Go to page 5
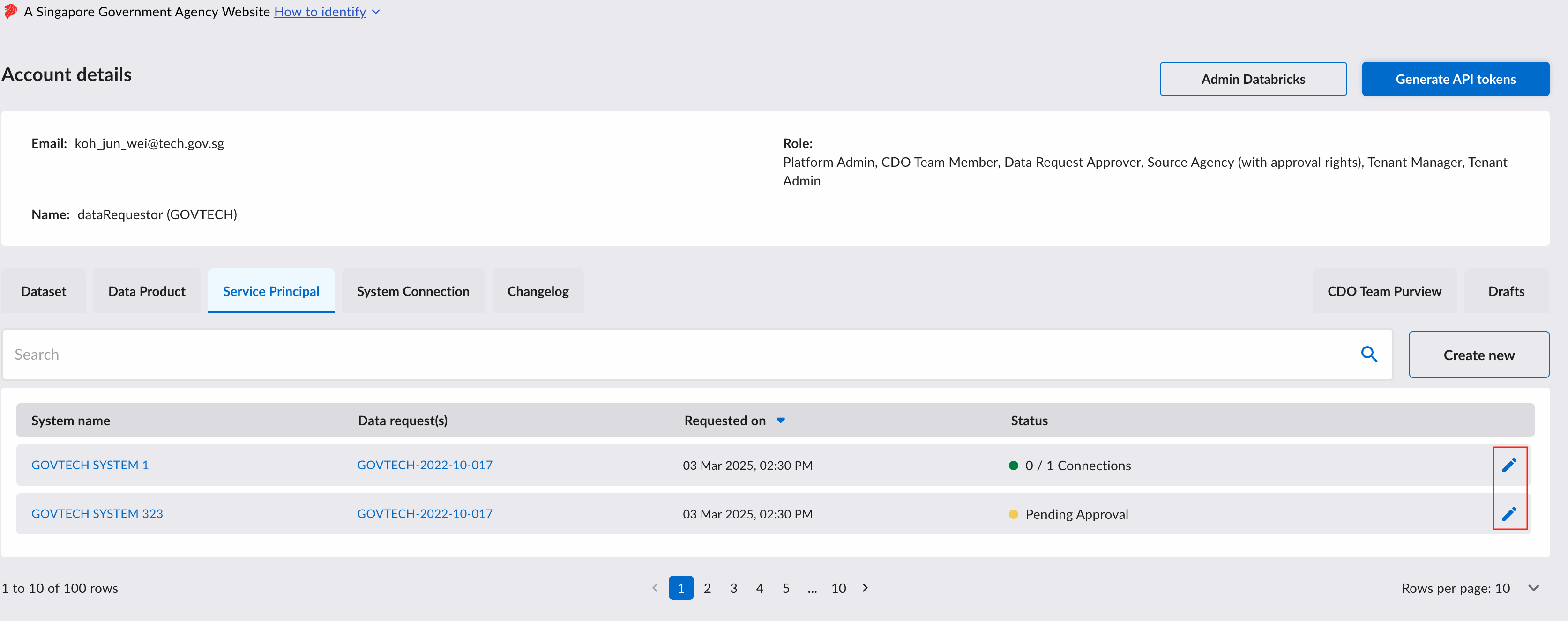Image resolution: width=1568 pixels, height=621 pixels. (x=786, y=588)
